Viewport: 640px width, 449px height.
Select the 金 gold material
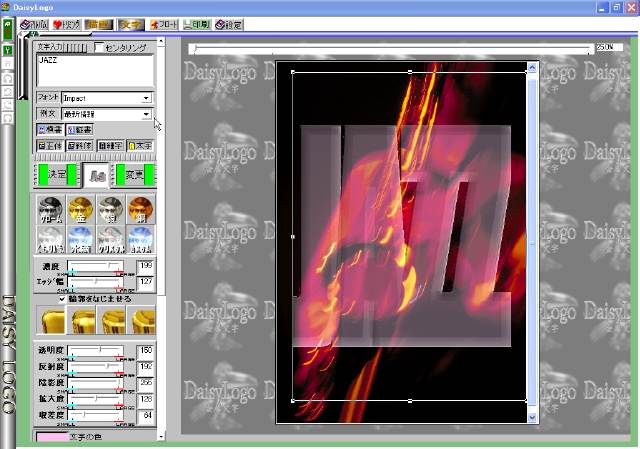click(81, 210)
